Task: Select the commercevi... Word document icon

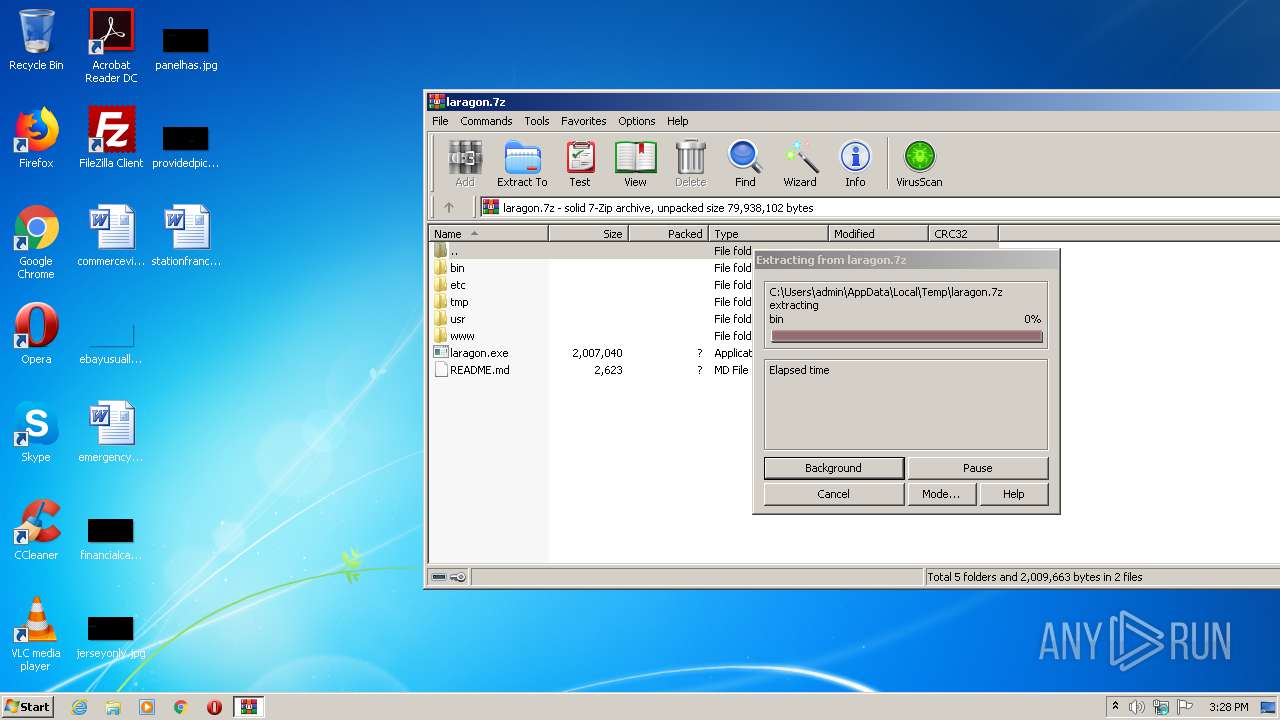Action: pos(111,236)
